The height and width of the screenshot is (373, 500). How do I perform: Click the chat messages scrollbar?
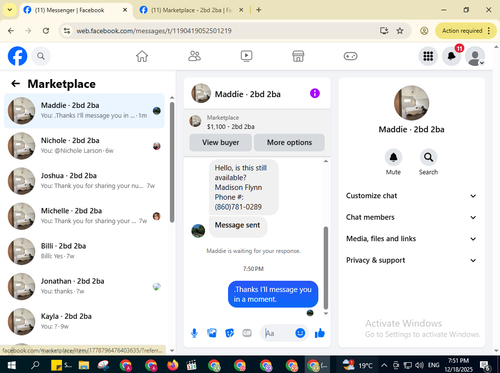[x=326, y=268]
